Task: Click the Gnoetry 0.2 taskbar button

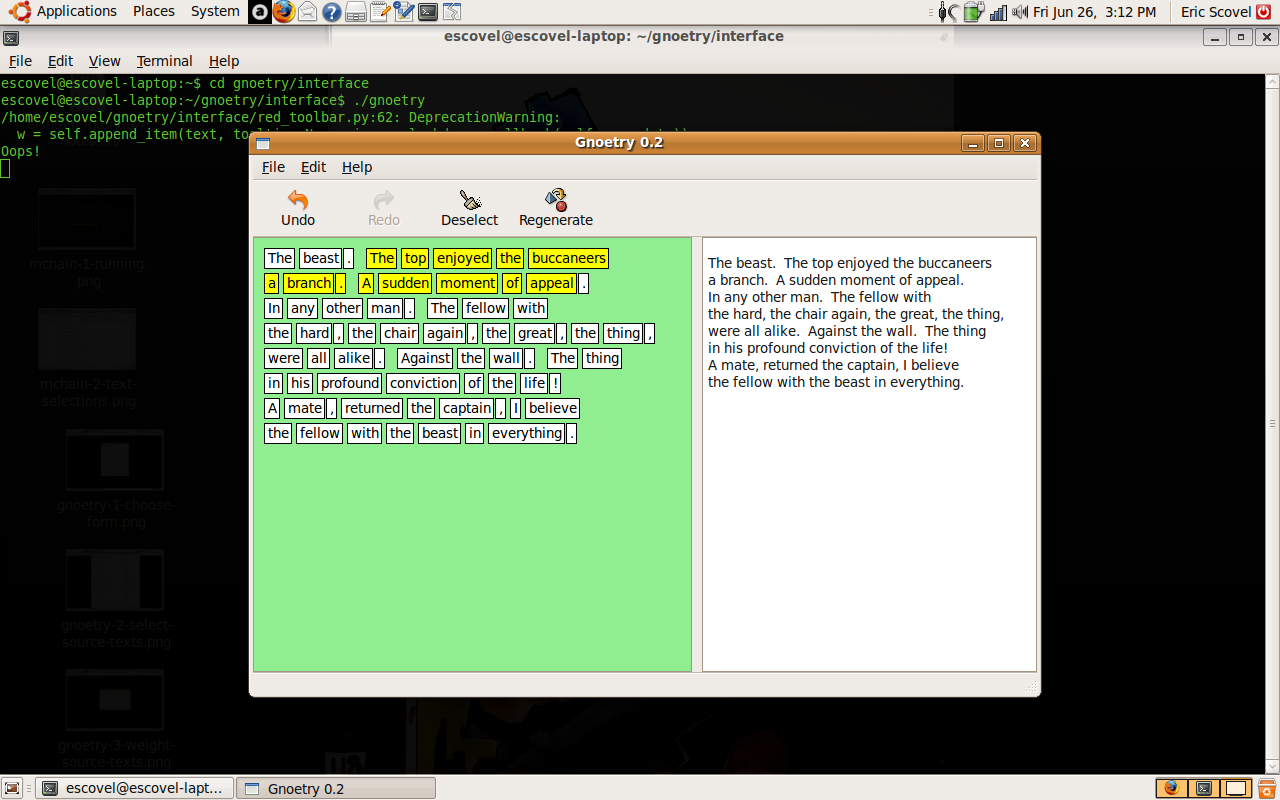Action: (336, 788)
